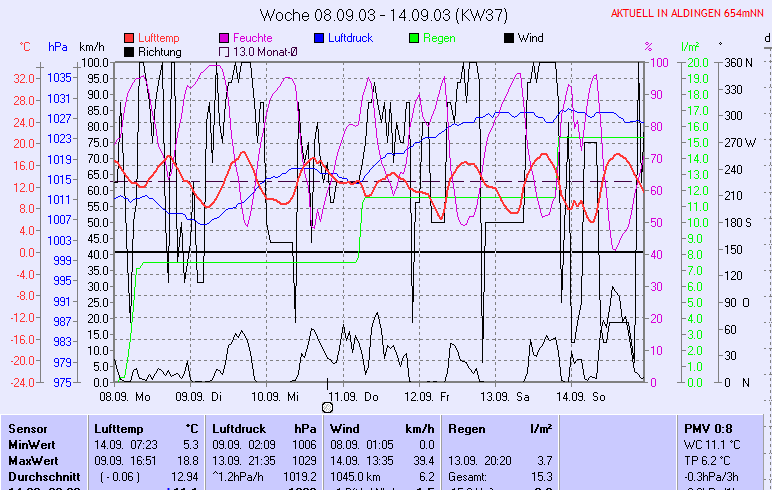772x490 pixels.
Task: Select the 14.09. So day label
Action: pos(582,396)
